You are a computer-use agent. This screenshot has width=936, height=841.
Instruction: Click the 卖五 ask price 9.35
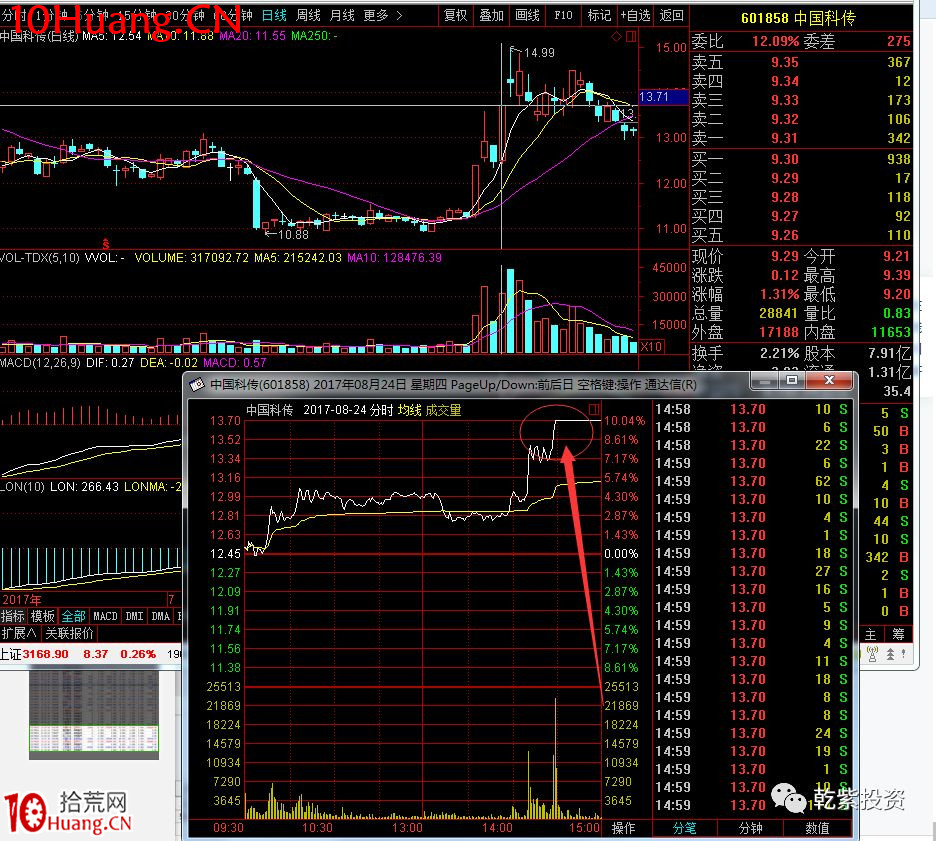point(784,62)
